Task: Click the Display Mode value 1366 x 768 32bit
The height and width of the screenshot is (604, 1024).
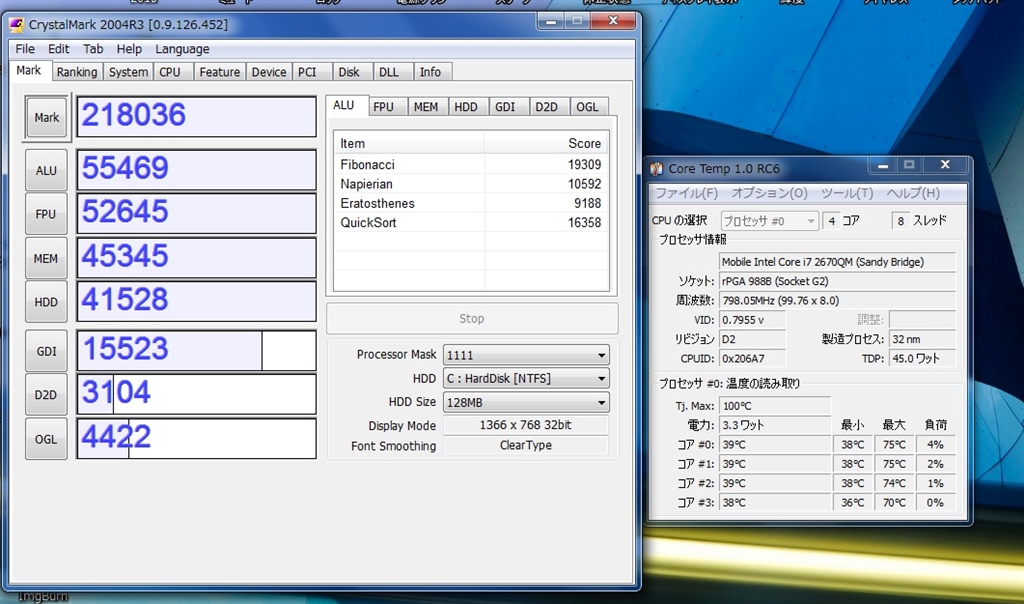Action: coord(526,425)
